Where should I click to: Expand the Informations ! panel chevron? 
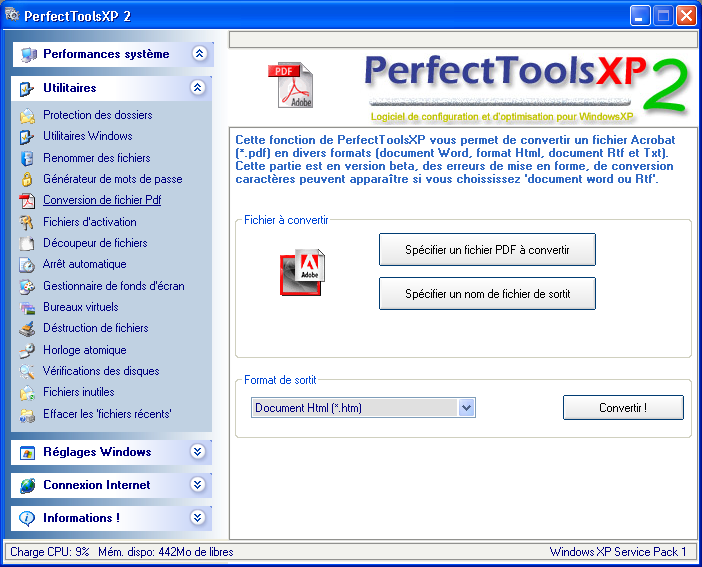click(197, 517)
